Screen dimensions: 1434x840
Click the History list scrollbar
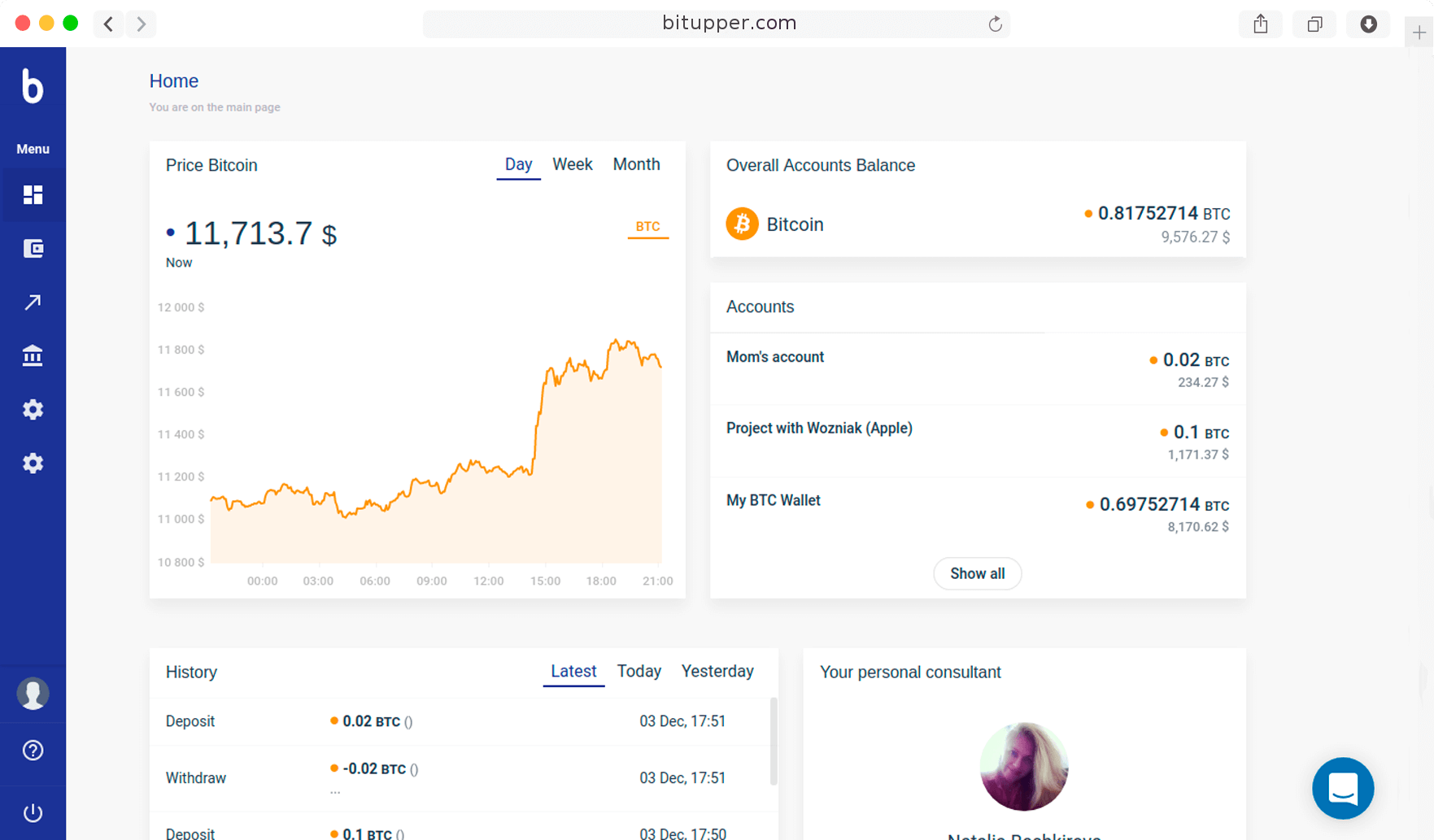774,740
